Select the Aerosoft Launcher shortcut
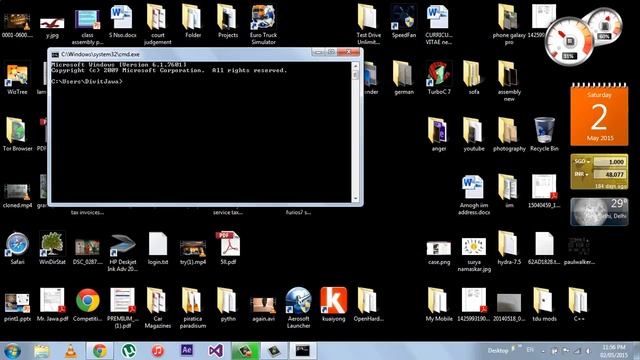The width and height of the screenshot is (640, 360). click(x=298, y=308)
